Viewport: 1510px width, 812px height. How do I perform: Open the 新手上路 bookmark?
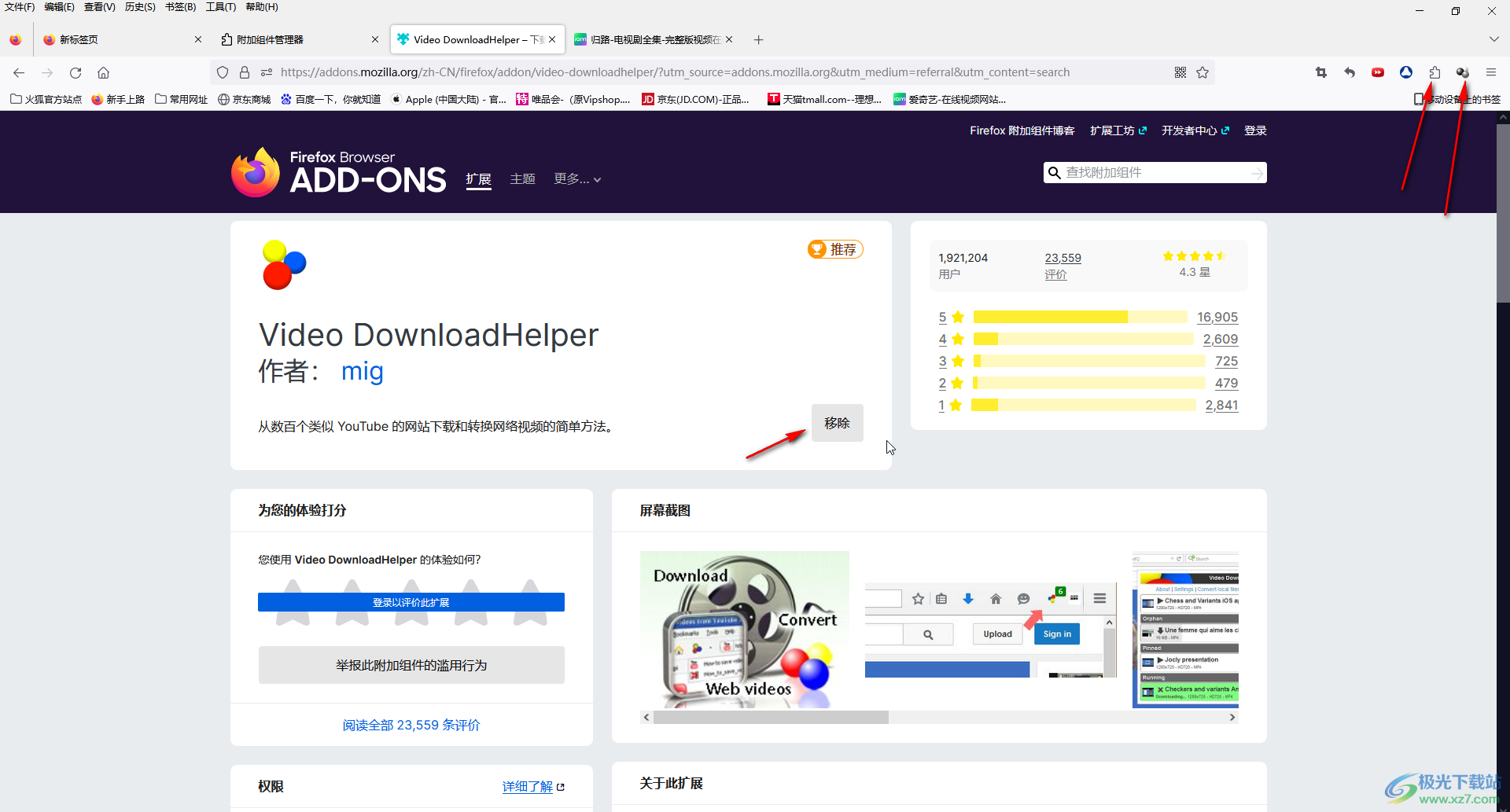pyautogui.click(x=118, y=99)
